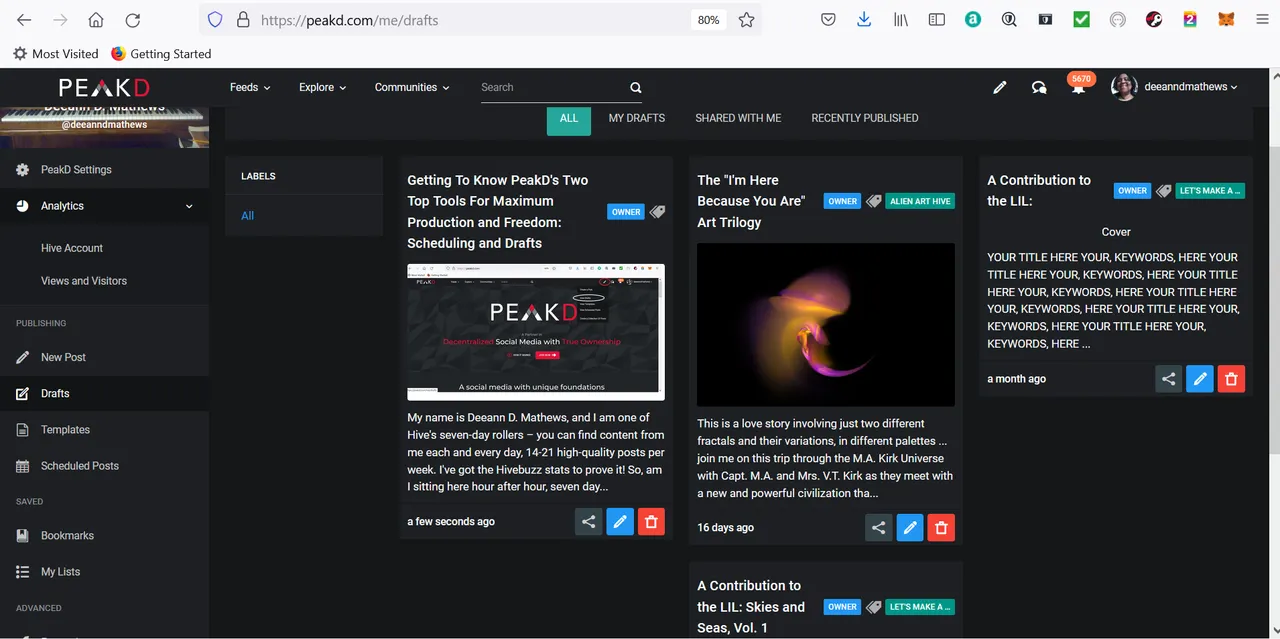This screenshot has width=1280, height=639.
Task: Switch to RECENTLY PUBLISHED tab
Action: [865, 118]
